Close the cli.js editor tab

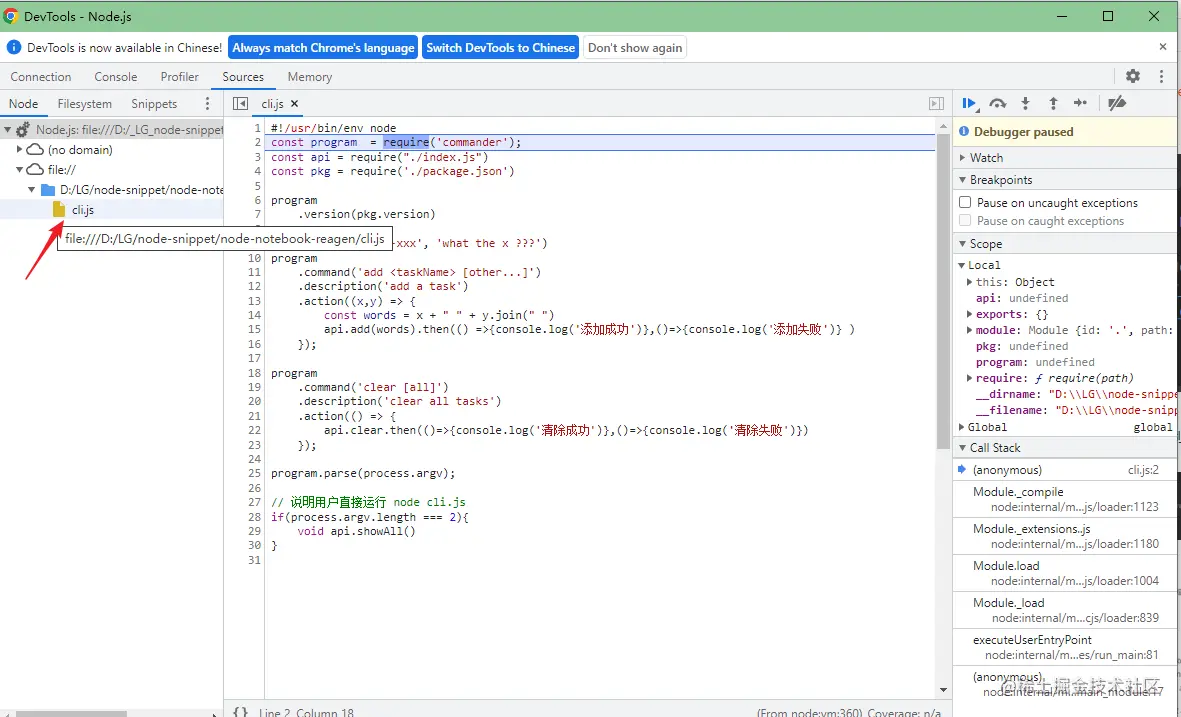(294, 104)
